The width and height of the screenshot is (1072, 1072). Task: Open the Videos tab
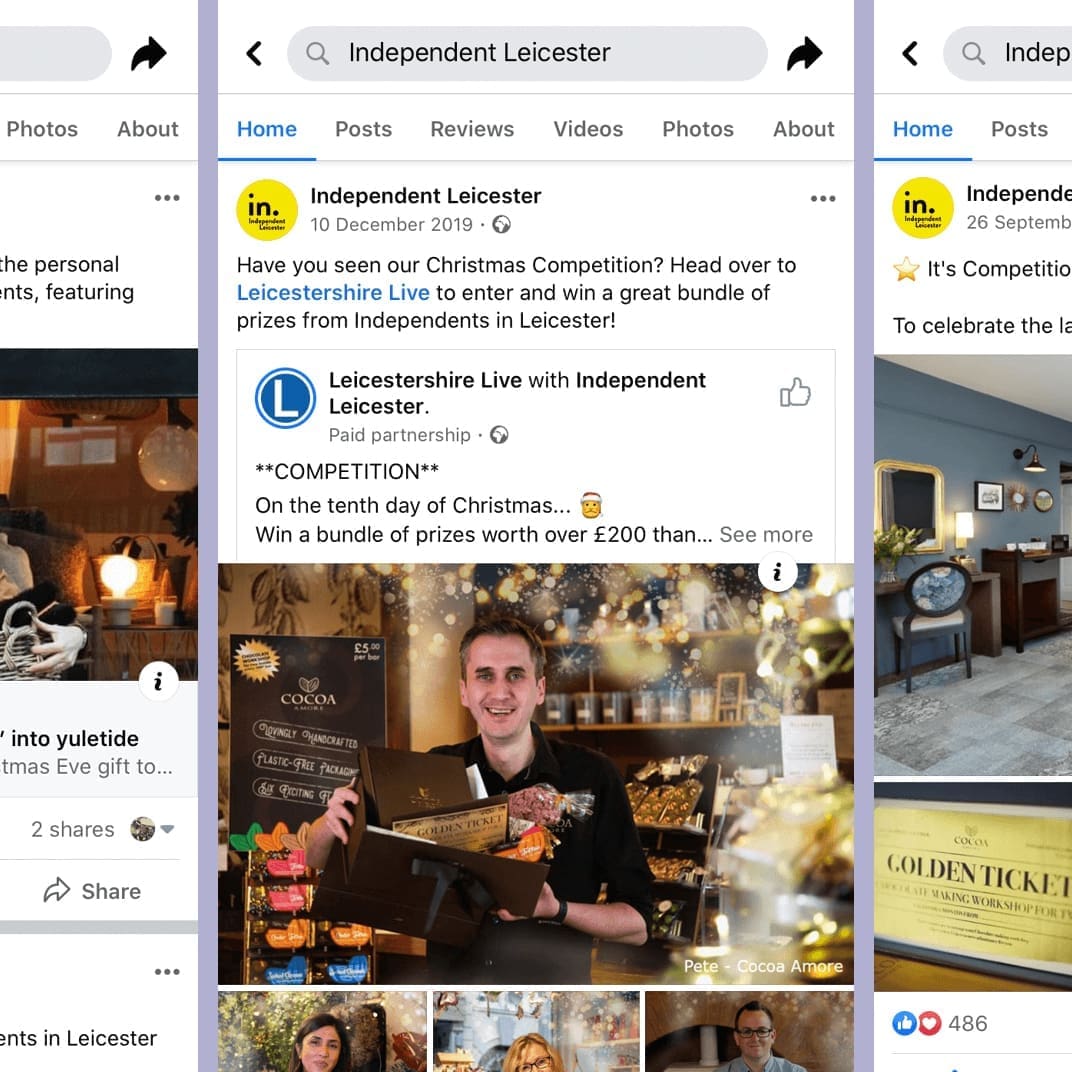pos(588,129)
